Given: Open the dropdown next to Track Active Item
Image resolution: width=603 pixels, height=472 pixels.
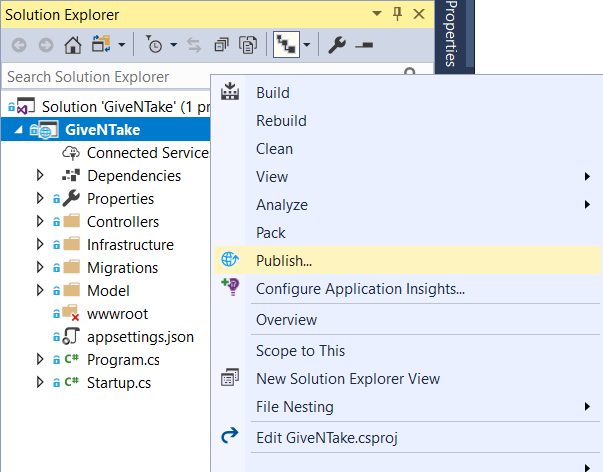Looking at the screenshot, I should pos(307,45).
